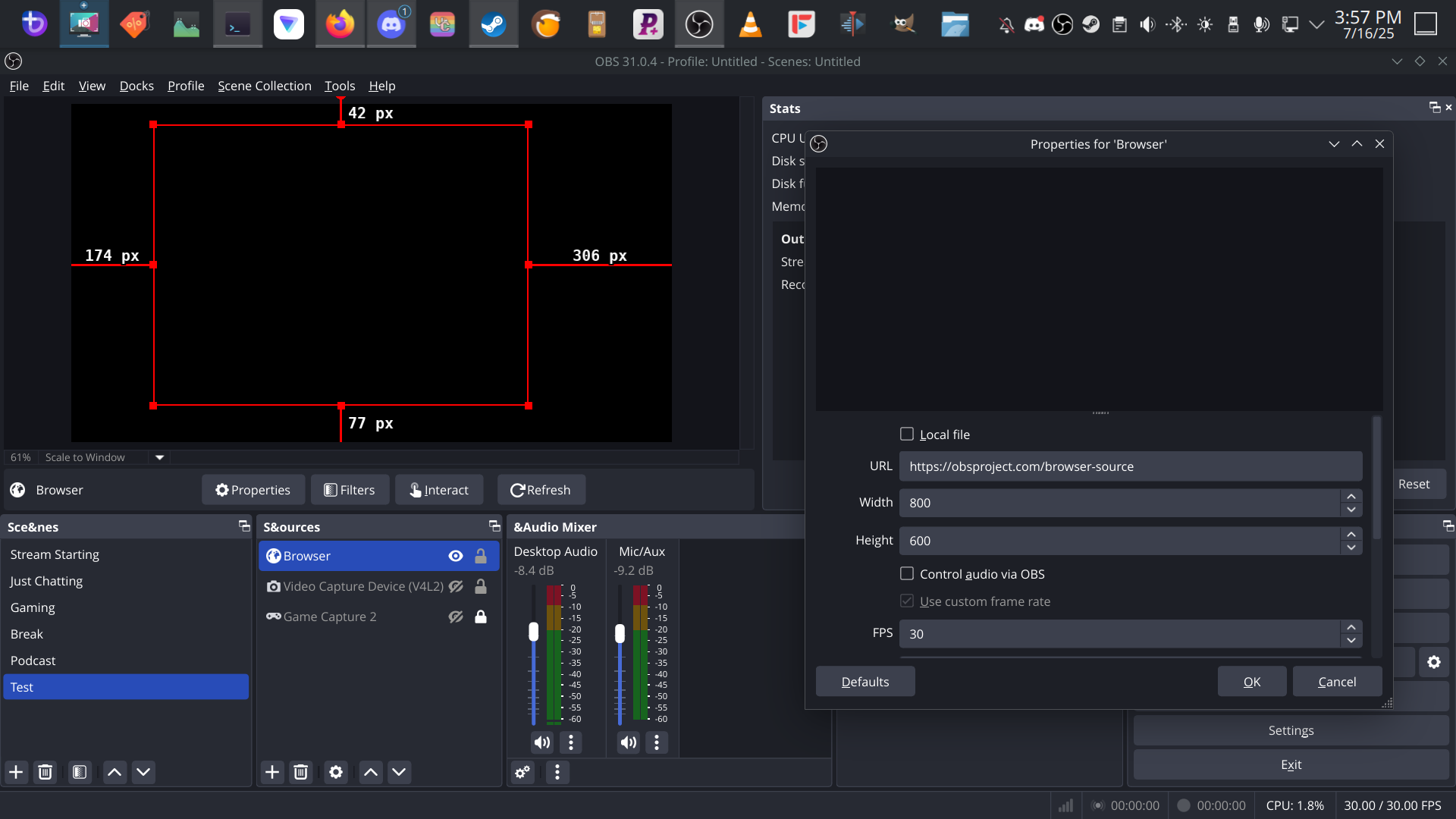1456x819 pixels.
Task: Decrease the Height value stepper
Action: coord(1351,548)
